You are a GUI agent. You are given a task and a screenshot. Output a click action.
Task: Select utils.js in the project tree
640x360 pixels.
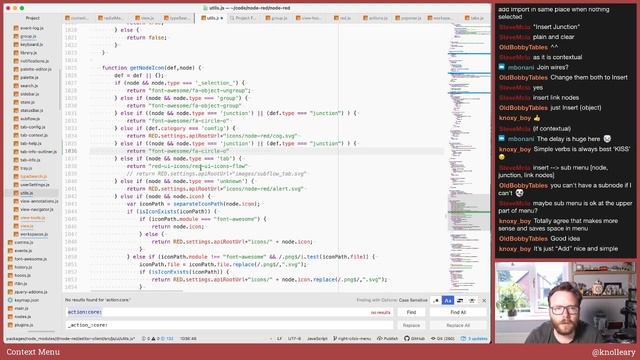pyautogui.click(x=27, y=193)
